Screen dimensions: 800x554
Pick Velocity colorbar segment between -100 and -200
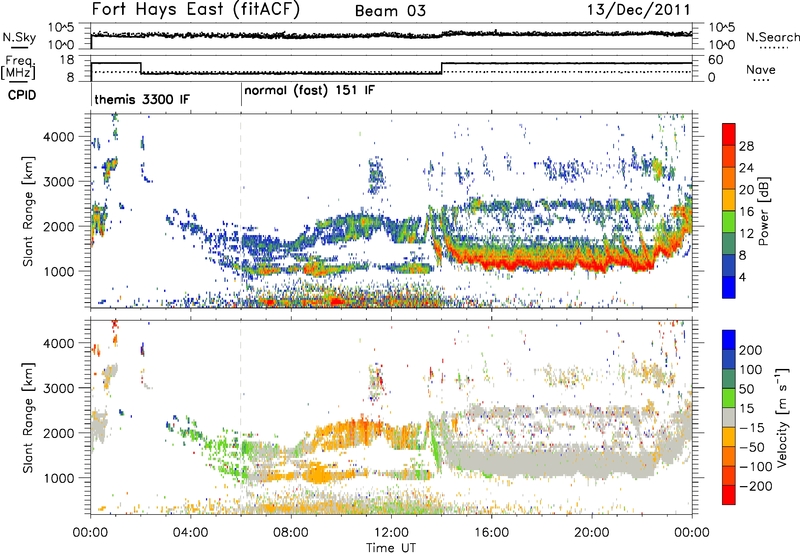pyautogui.click(x=729, y=475)
